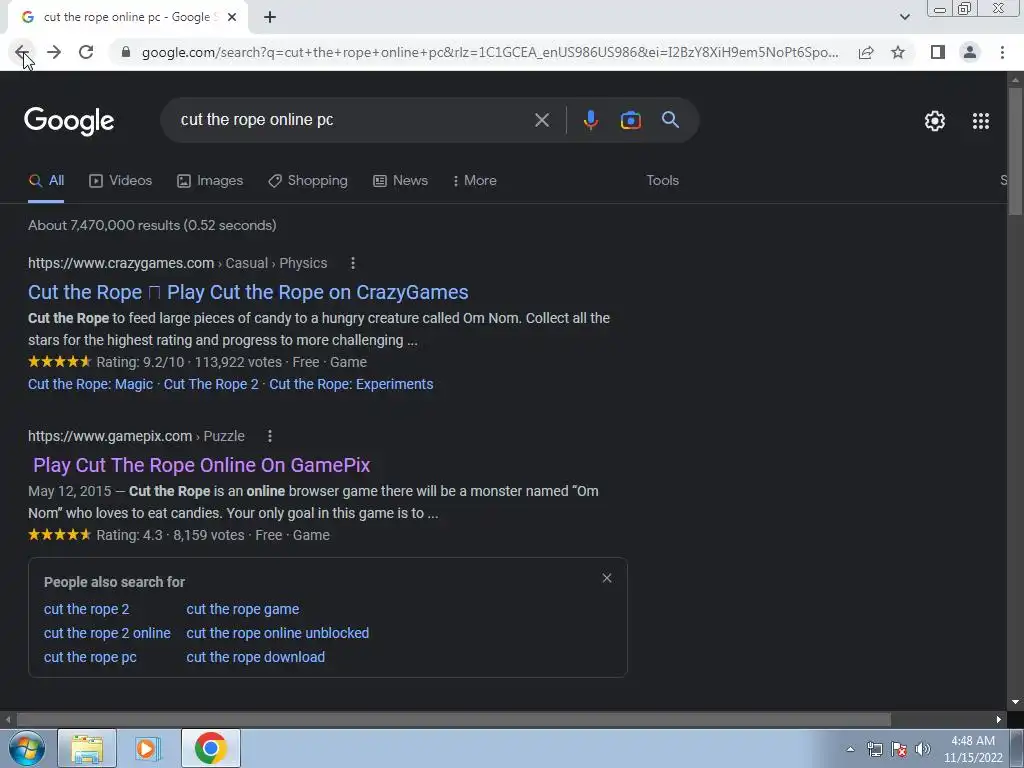Close the 'People also search for' box
This screenshot has height=768, width=1024.
(x=607, y=578)
